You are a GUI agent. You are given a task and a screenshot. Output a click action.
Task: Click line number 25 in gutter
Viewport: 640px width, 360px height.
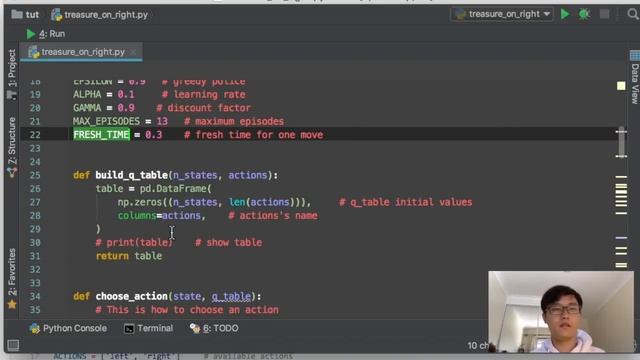35,175
